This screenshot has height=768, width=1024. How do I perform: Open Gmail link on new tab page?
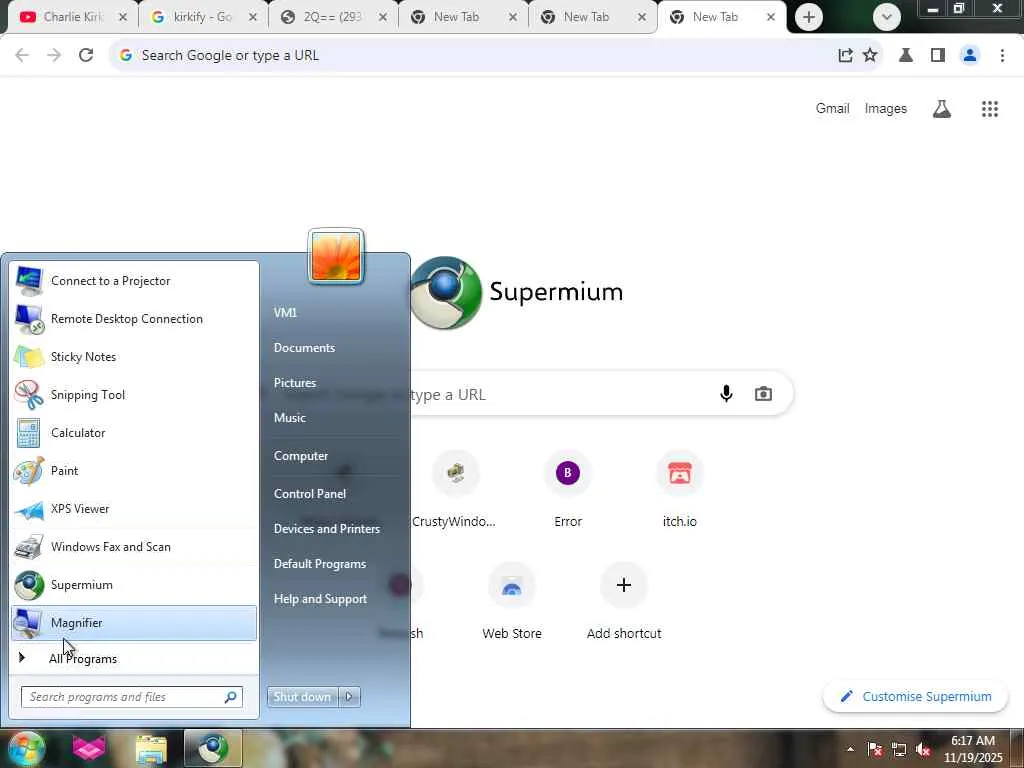coord(832,109)
